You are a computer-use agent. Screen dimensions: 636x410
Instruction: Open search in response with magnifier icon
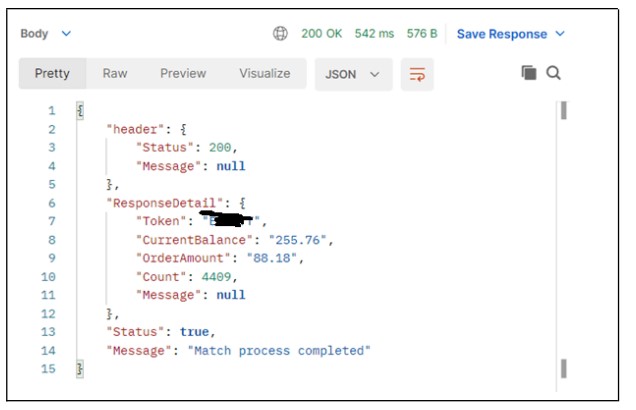click(x=553, y=73)
